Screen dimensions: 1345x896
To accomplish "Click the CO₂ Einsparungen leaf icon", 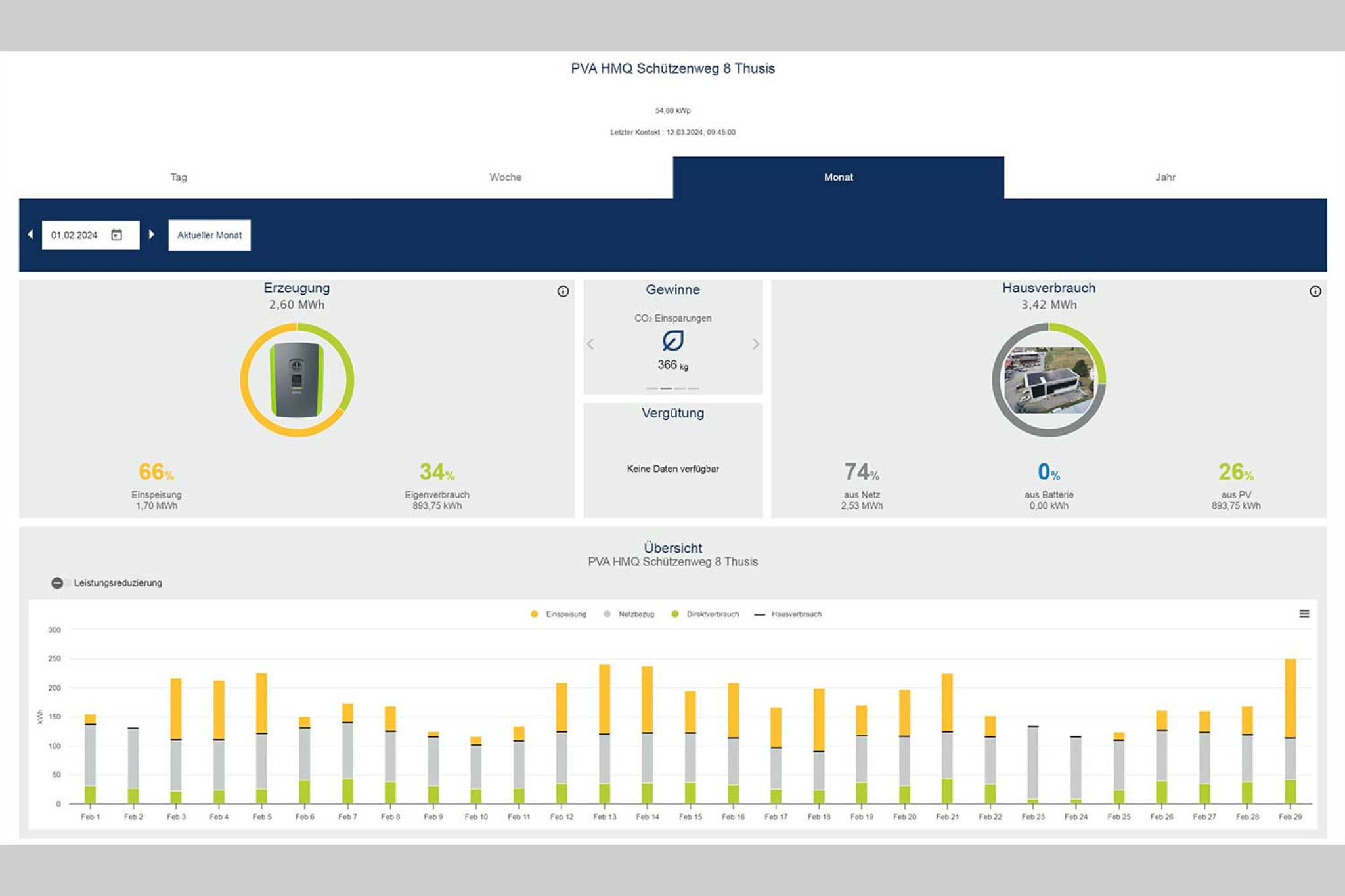I will coord(672,341).
